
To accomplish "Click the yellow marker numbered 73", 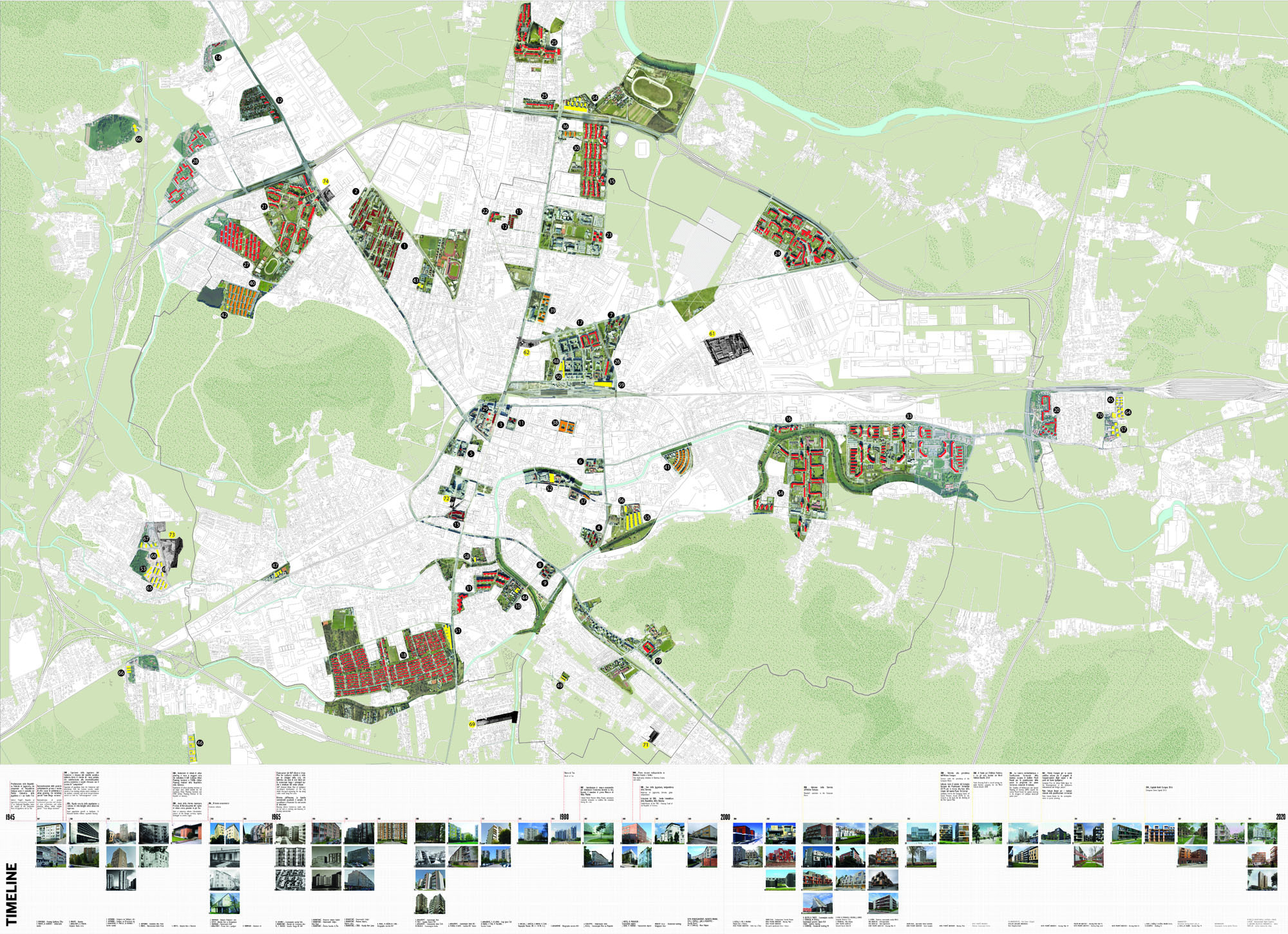I will tap(172, 535).
